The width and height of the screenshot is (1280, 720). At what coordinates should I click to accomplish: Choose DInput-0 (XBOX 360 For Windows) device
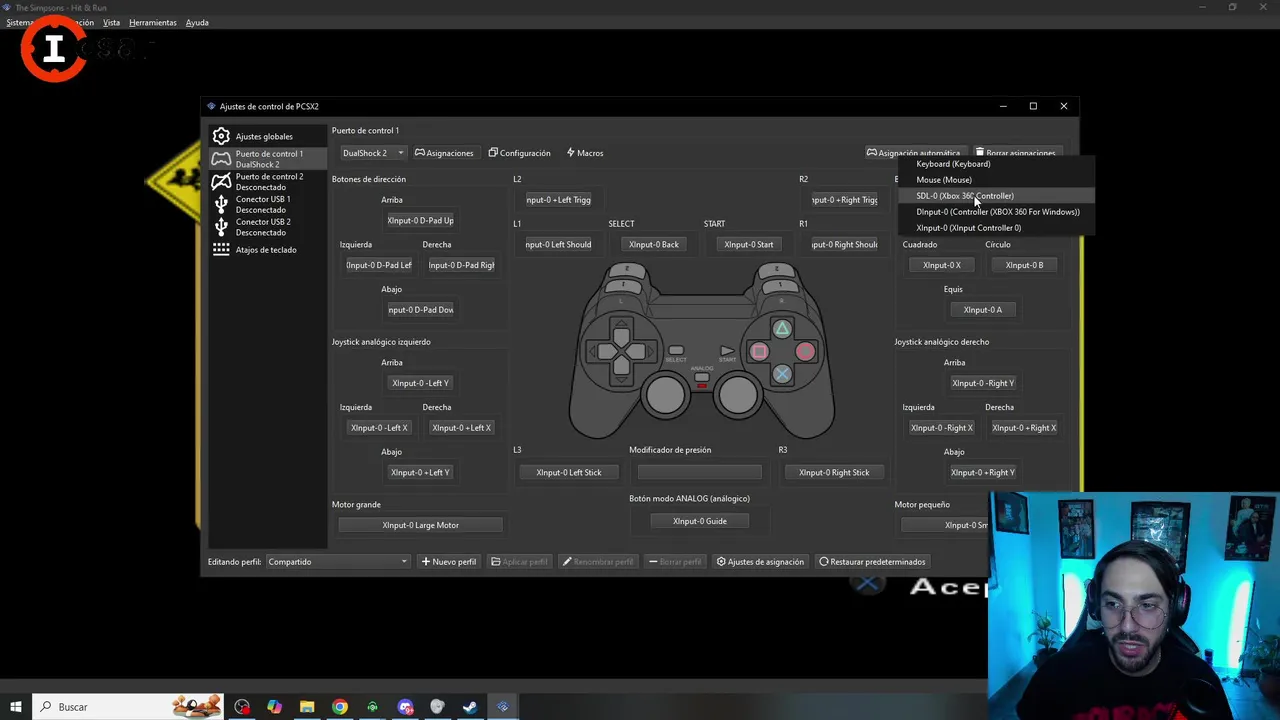click(997, 212)
